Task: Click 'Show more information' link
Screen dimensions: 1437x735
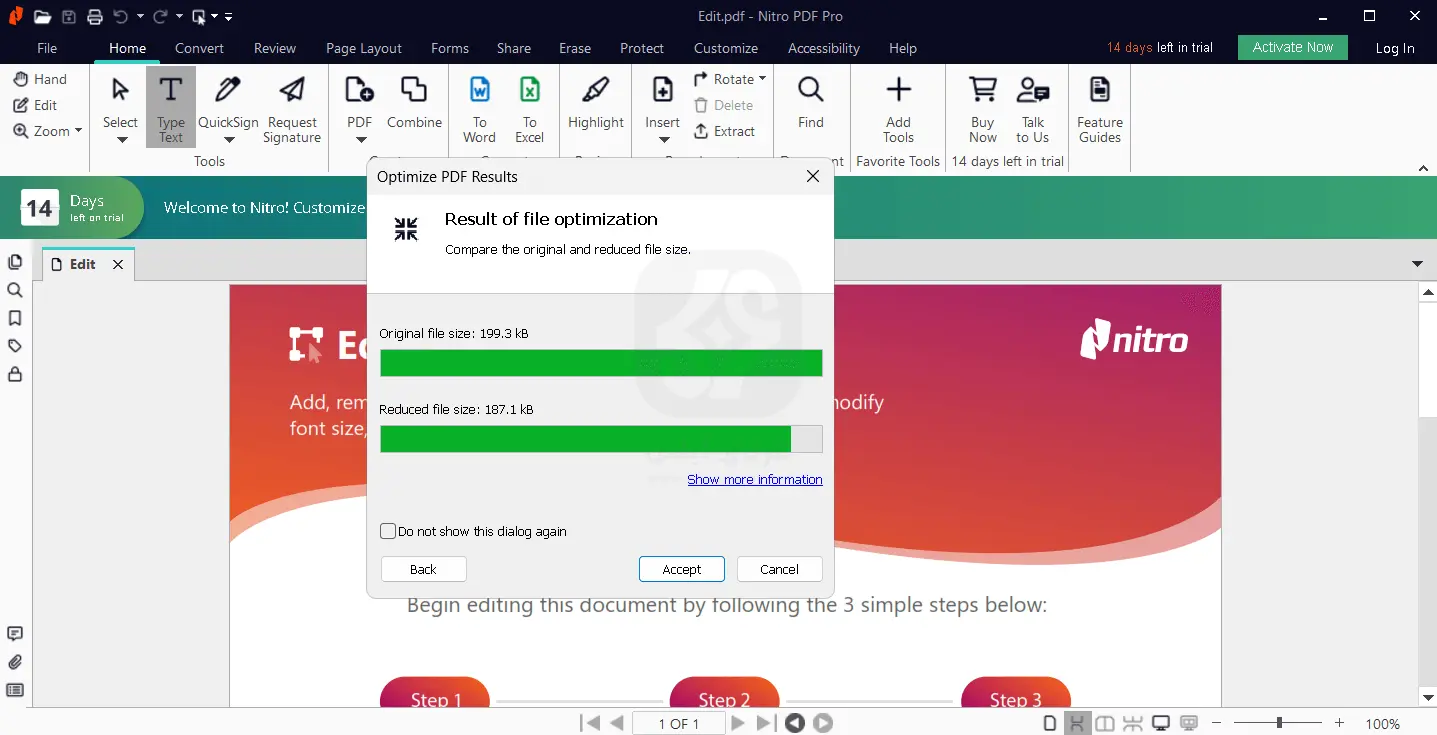Action: (x=754, y=479)
